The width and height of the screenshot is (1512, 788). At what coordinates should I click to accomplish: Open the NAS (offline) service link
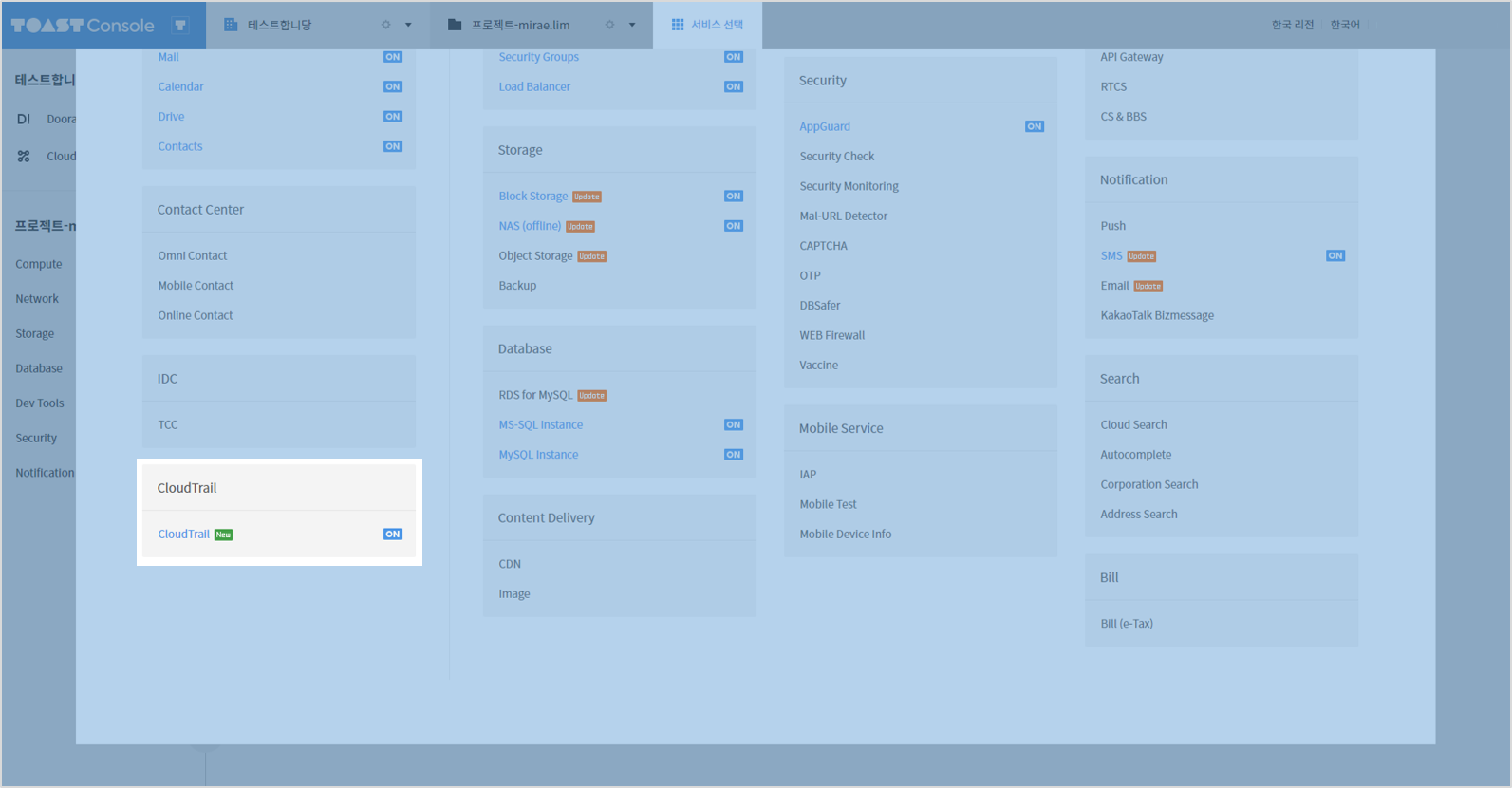point(530,226)
